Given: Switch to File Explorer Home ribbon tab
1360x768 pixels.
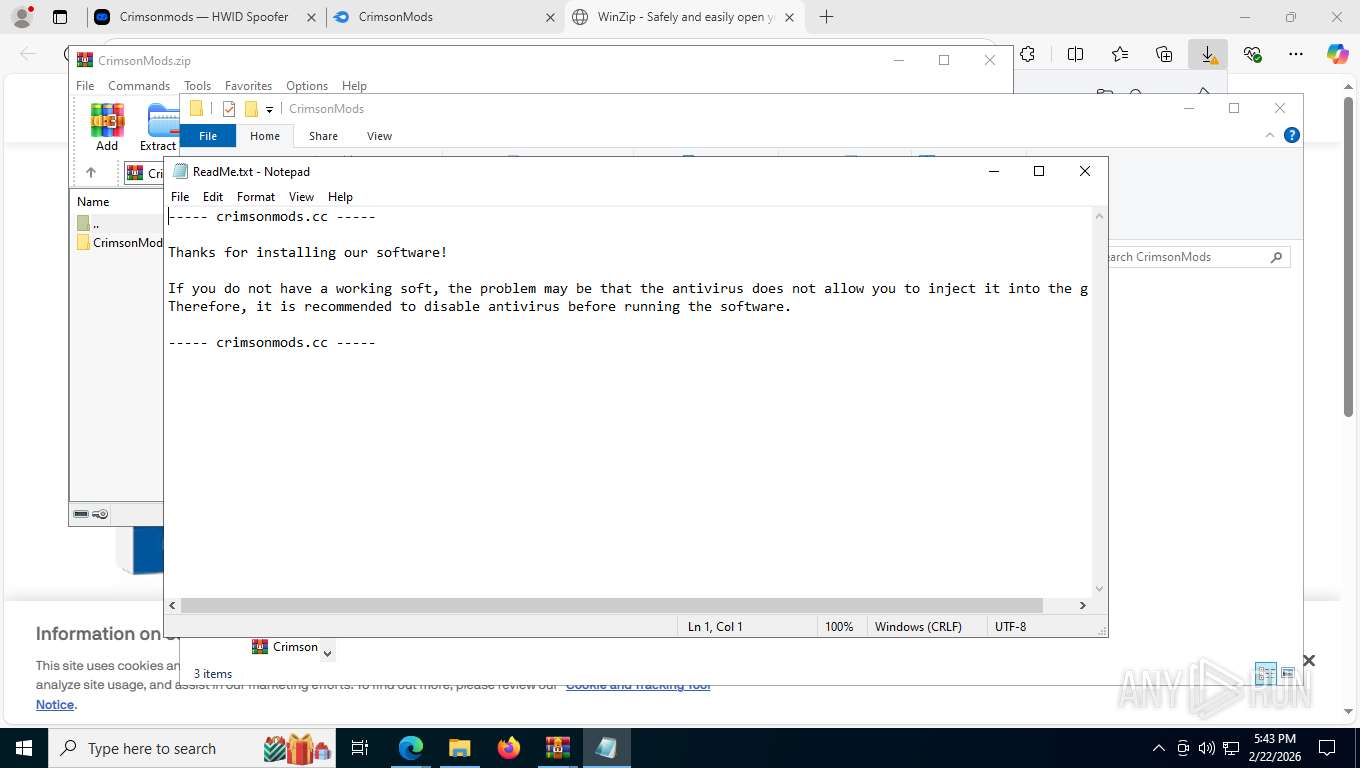Looking at the screenshot, I should point(265,136).
